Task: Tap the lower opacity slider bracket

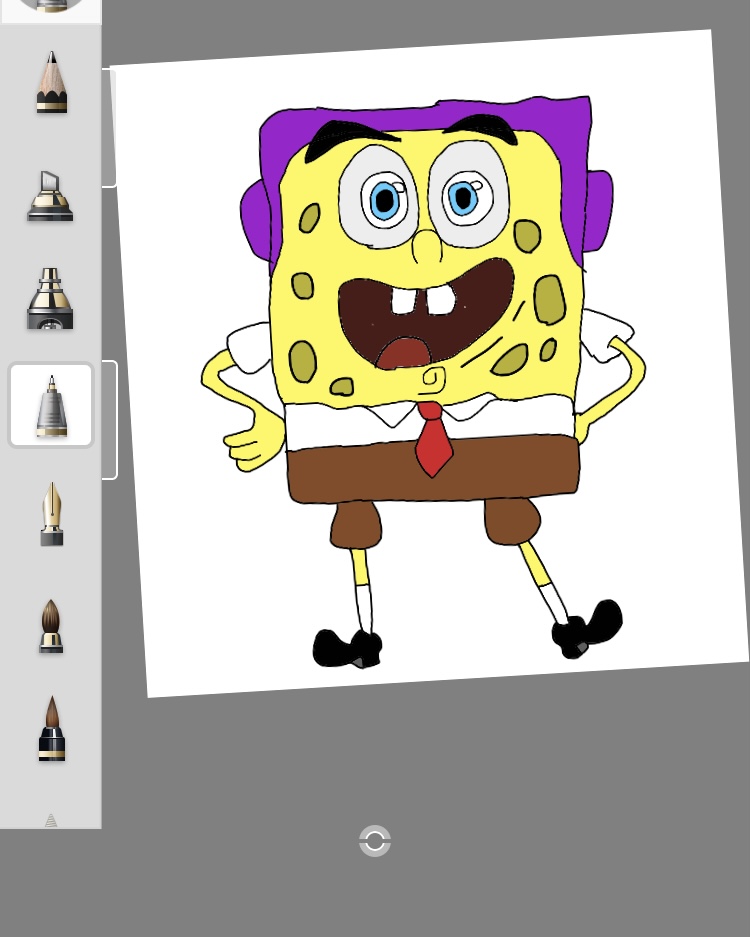Action: pyautogui.click(x=109, y=419)
